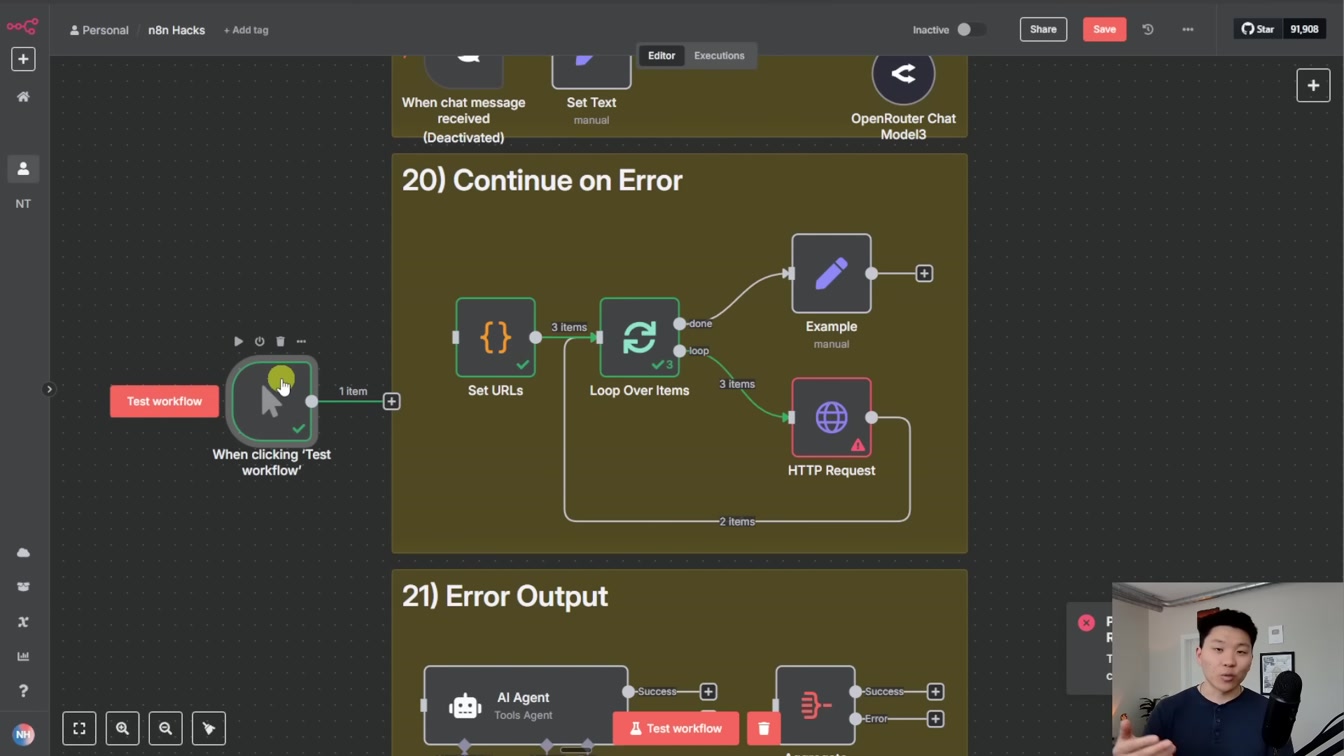Delete trigger node with trash icon
1344x756 pixels.
[x=280, y=341]
